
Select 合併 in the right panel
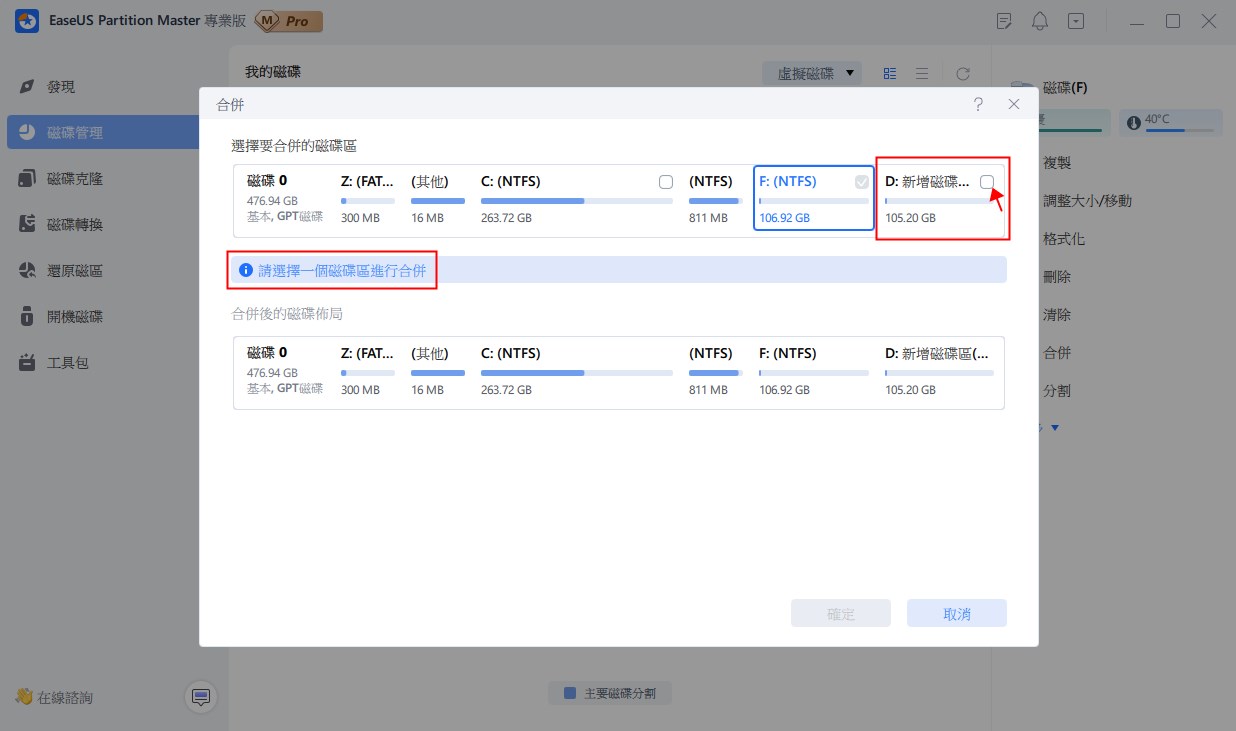pyautogui.click(x=1056, y=352)
